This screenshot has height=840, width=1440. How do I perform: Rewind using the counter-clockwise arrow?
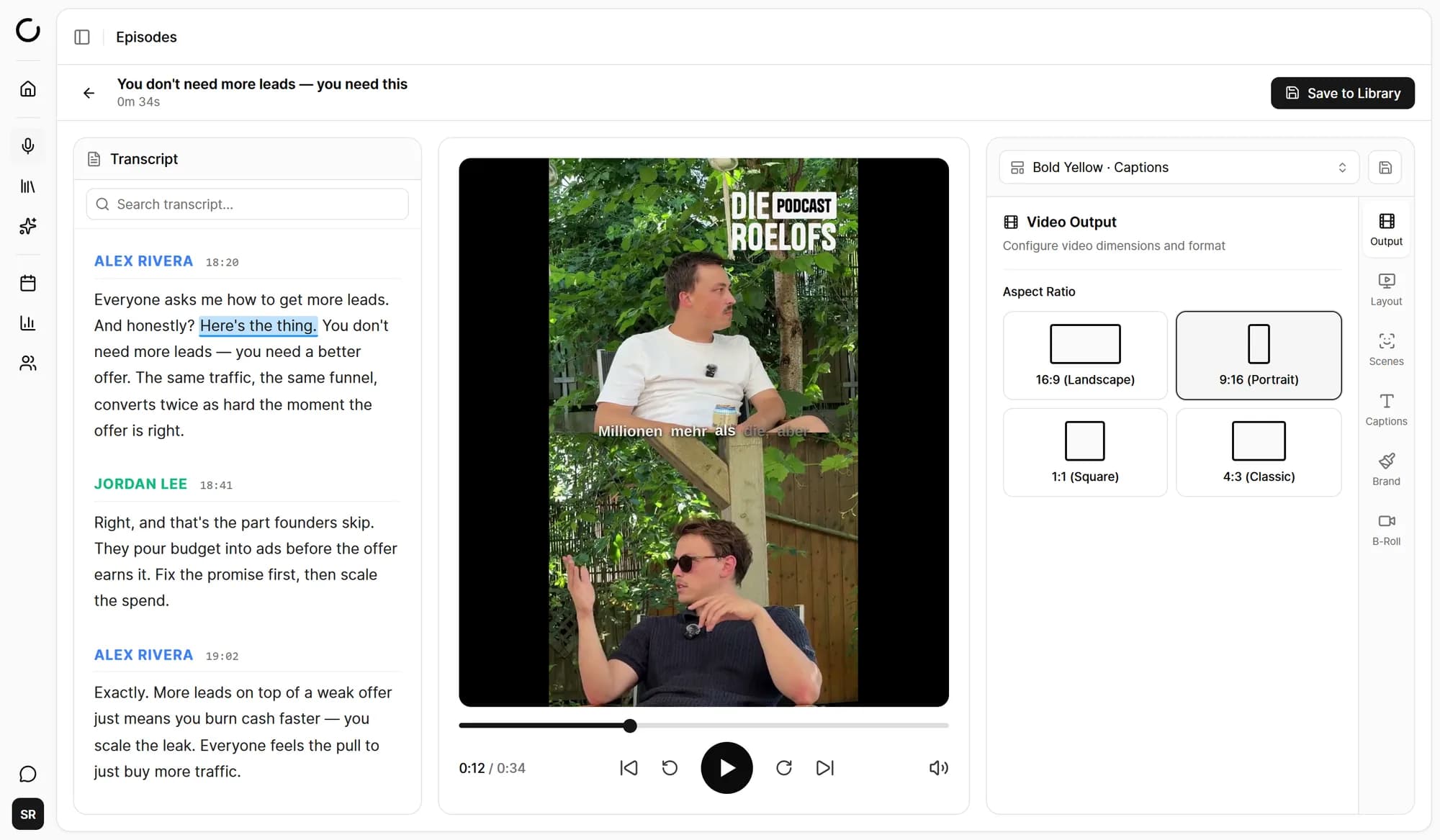[670, 768]
